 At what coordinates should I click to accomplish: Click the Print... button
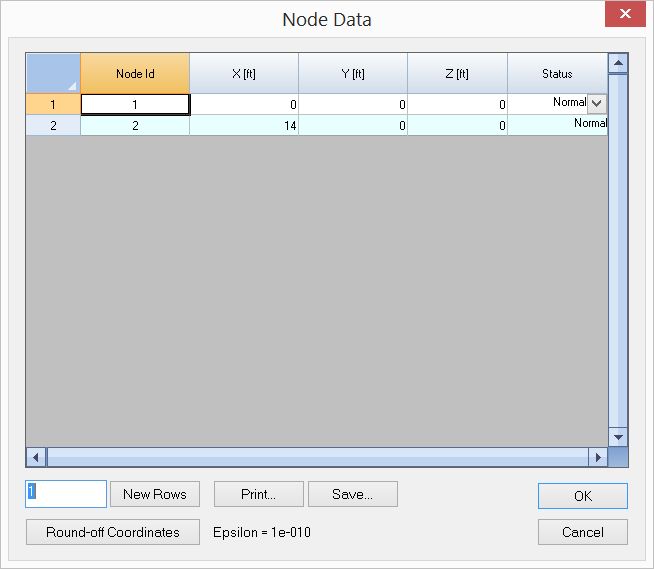[x=258, y=494]
